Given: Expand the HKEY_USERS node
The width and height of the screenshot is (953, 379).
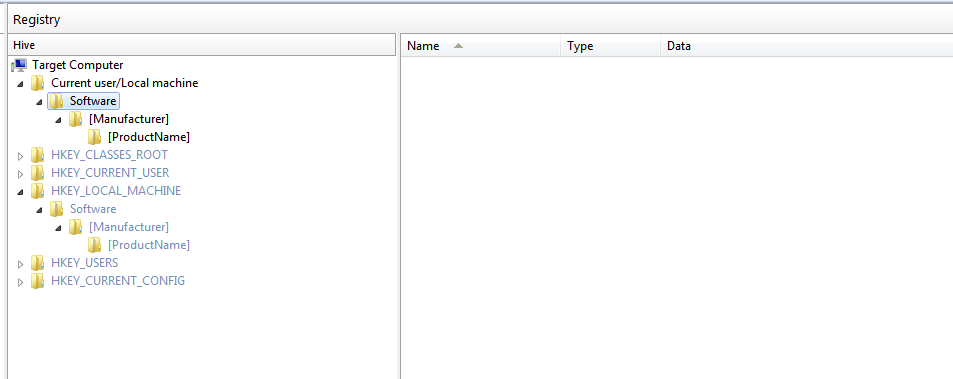Looking at the screenshot, I should pyautogui.click(x=21, y=264).
